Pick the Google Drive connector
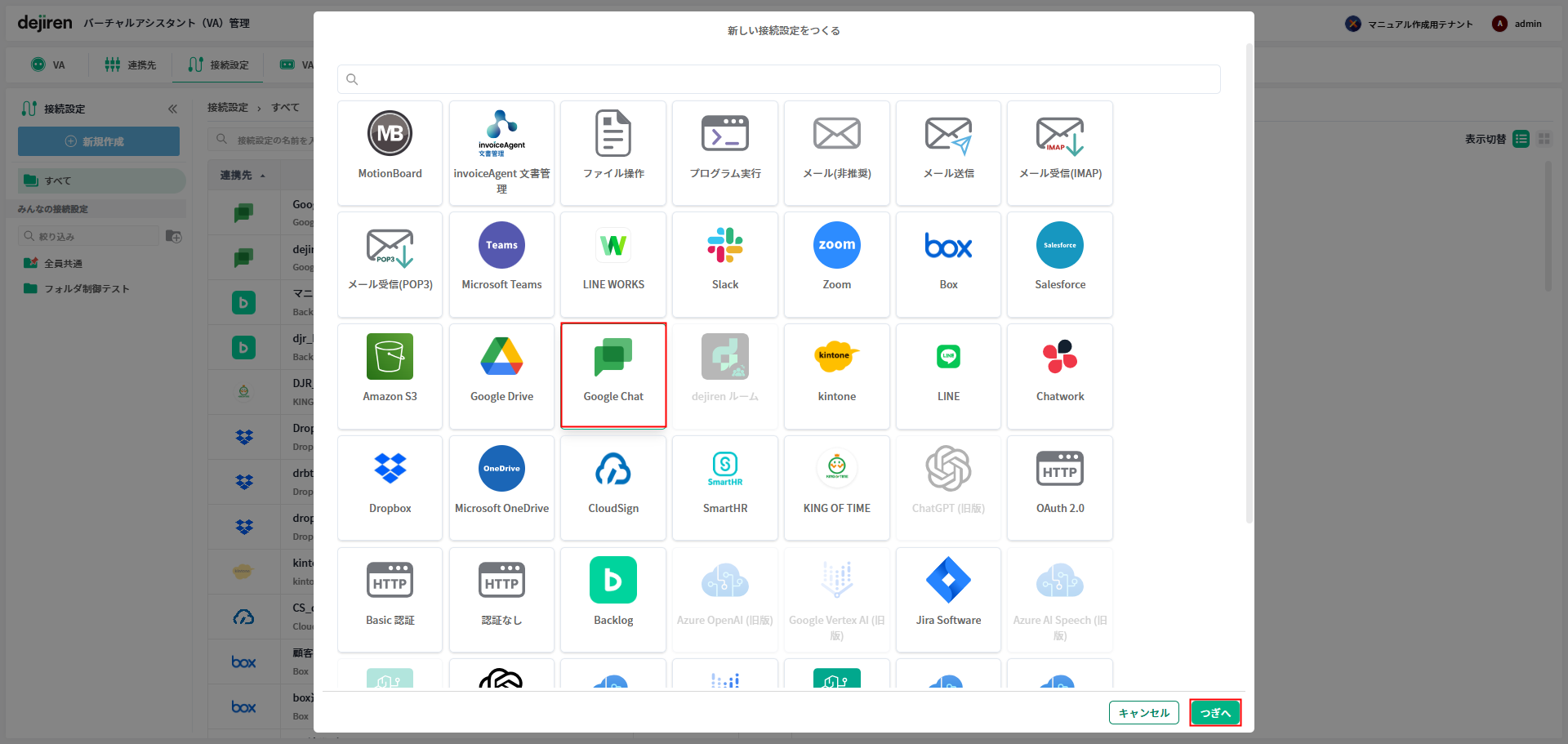 point(501,375)
